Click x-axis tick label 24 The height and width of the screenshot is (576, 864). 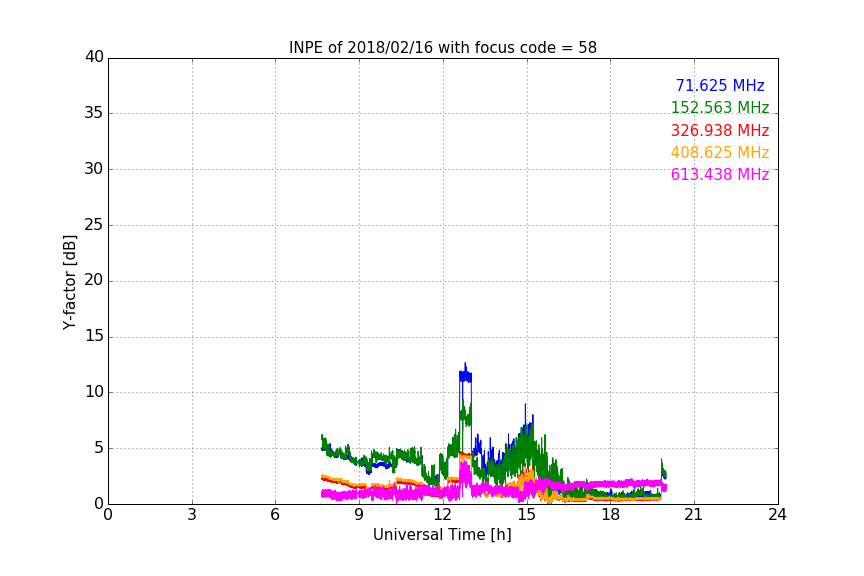click(777, 515)
